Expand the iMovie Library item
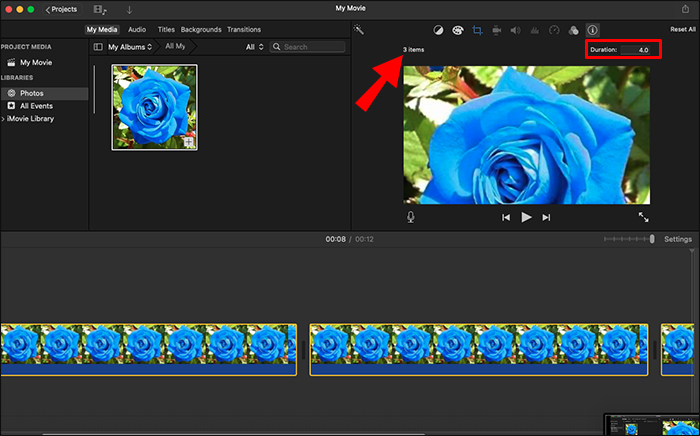Screen dimensions: 700x436 [x=3, y=119]
